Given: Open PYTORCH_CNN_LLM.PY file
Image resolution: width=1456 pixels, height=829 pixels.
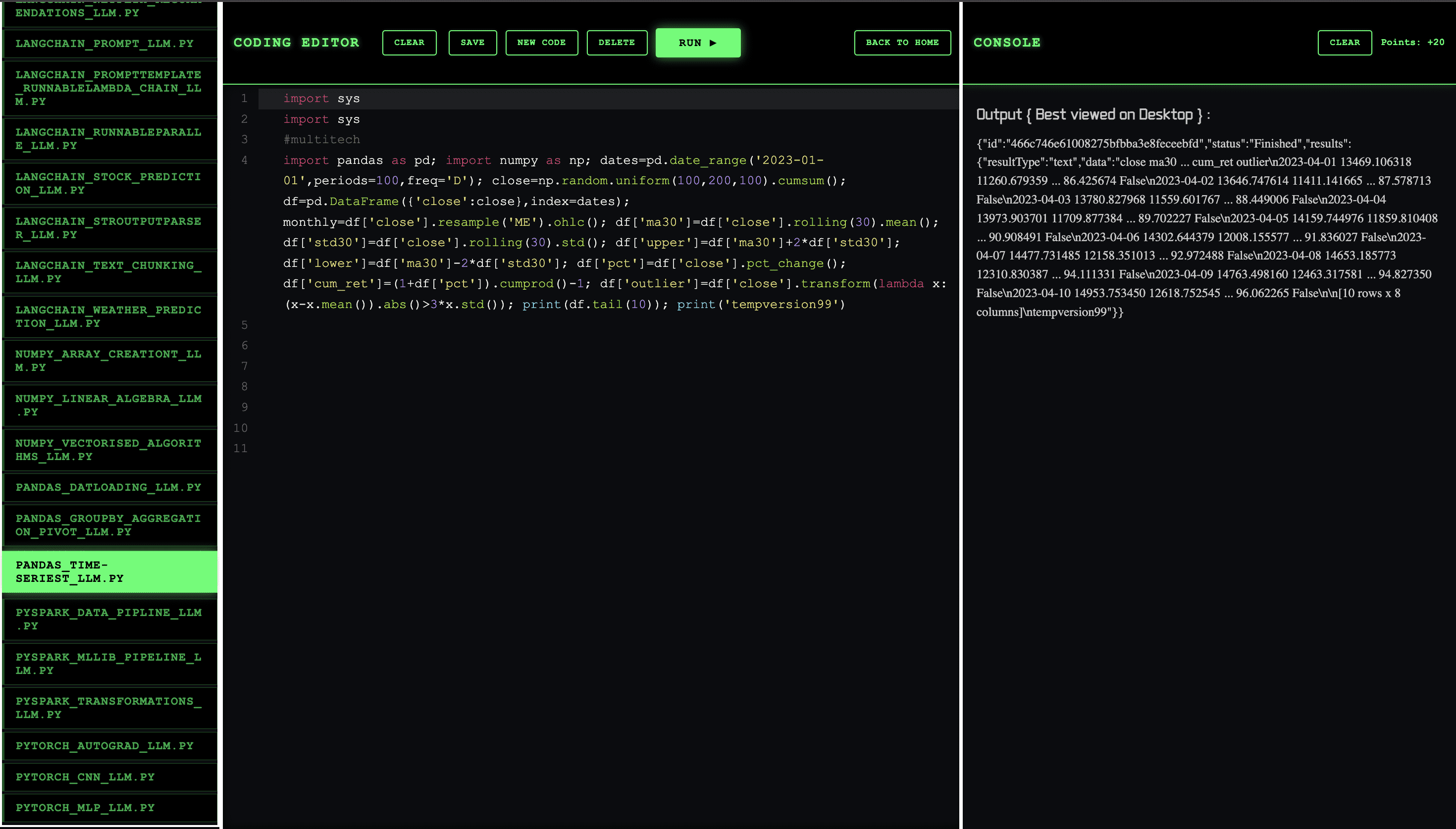Looking at the screenshot, I should coord(110,777).
